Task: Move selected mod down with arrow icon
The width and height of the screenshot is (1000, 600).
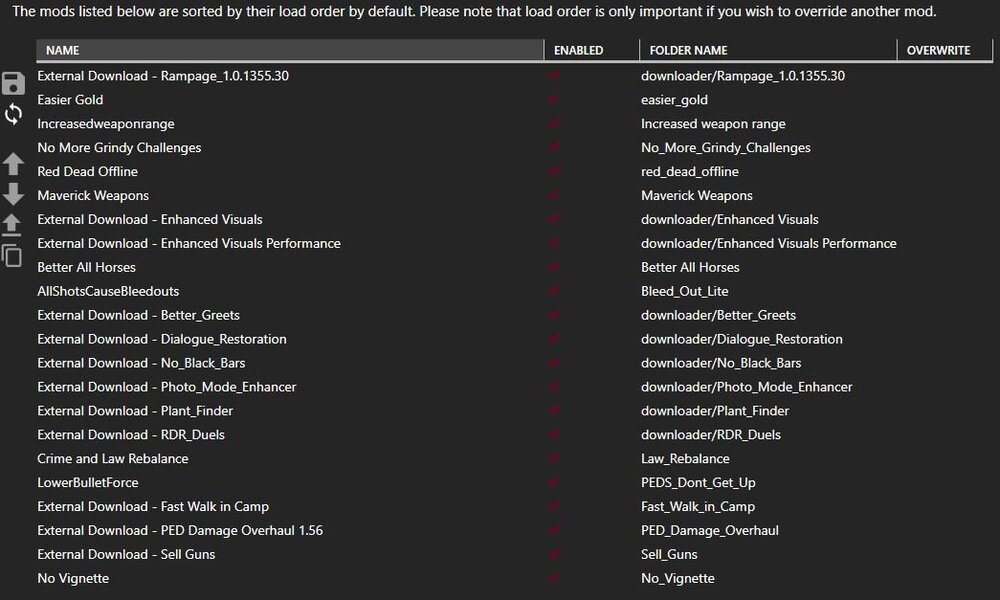Action: point(14,194)
